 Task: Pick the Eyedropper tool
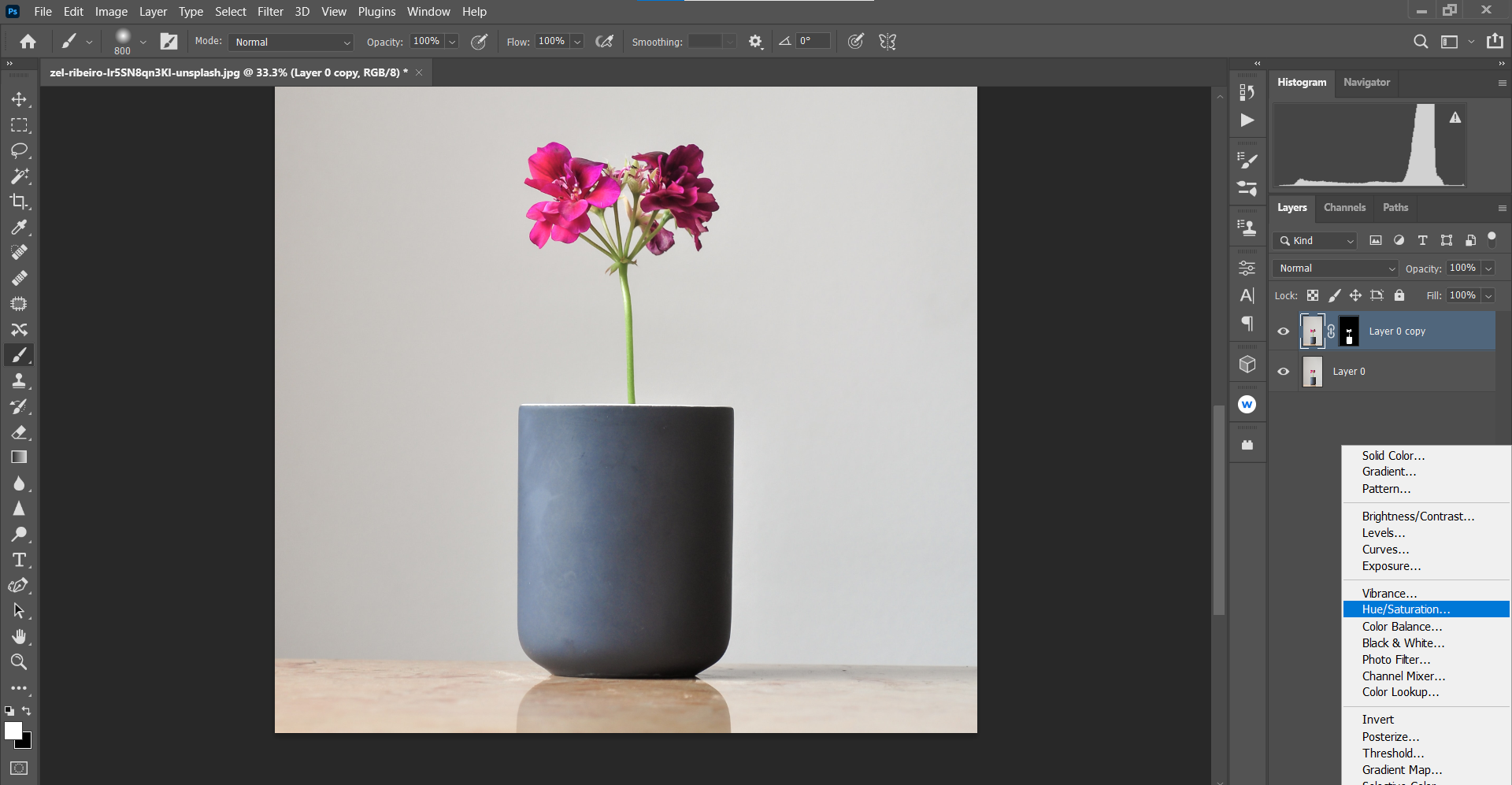[19, 228]
